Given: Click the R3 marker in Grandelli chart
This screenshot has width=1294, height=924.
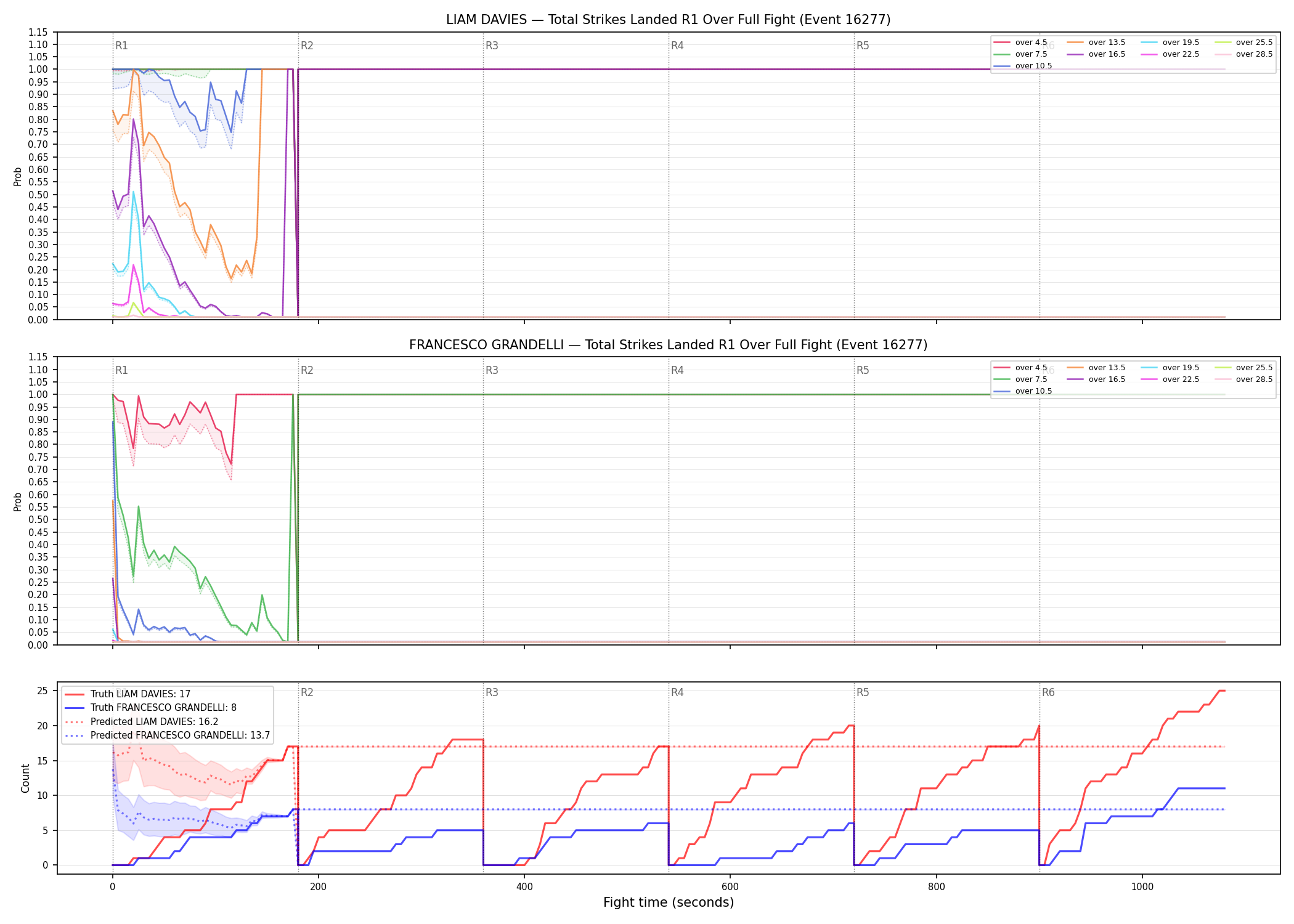Looking at the screenshot, I should point(492,370).
